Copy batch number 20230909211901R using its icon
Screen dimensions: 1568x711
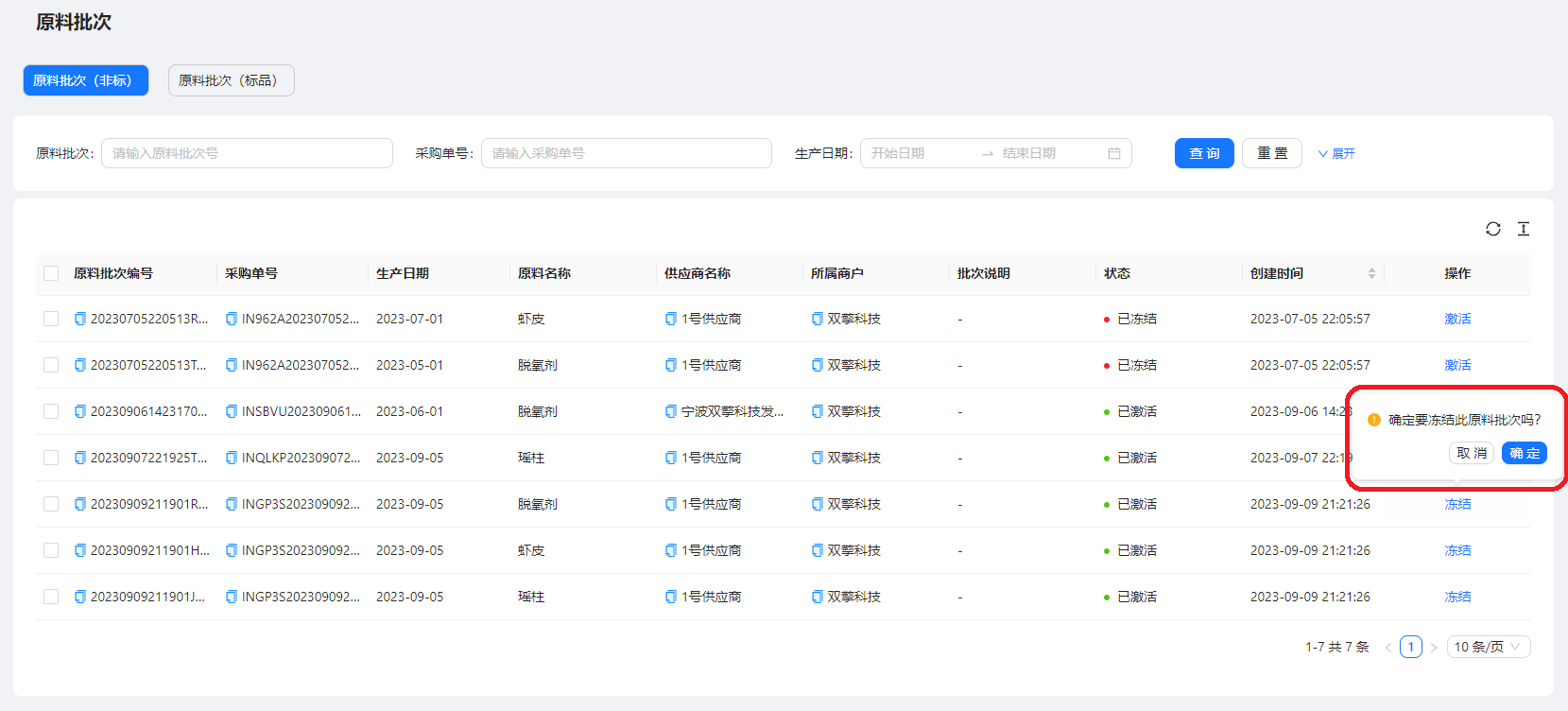[80, 504]
